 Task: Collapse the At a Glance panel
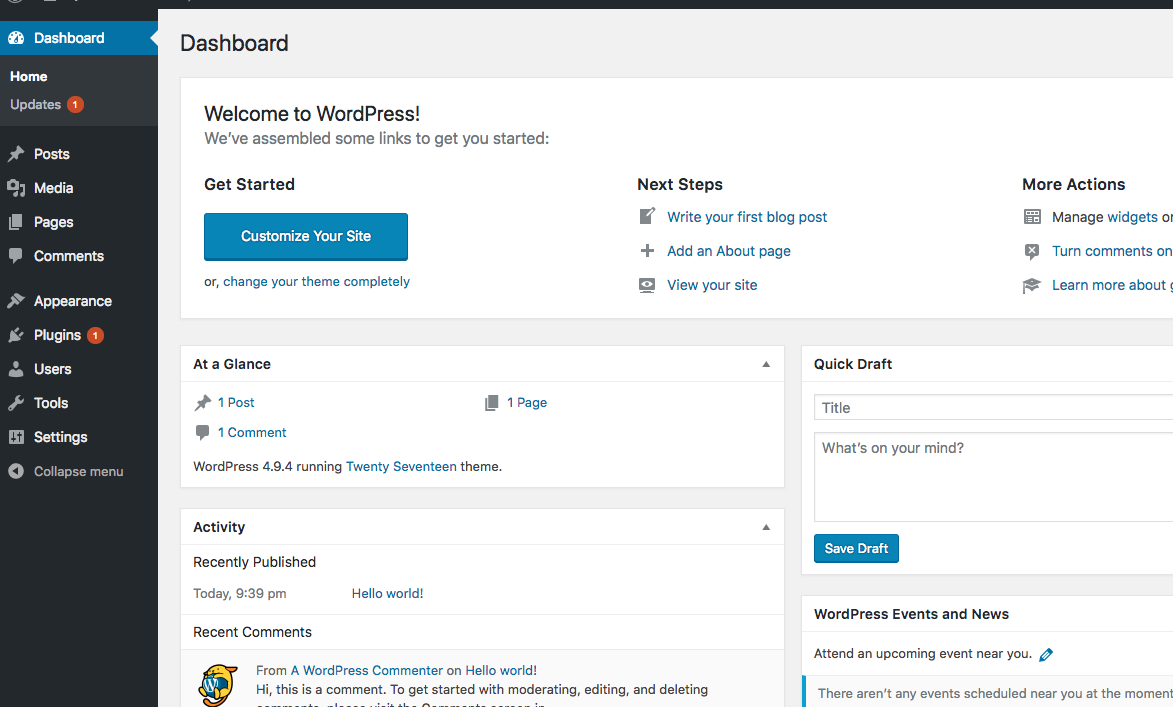[766, 364]
